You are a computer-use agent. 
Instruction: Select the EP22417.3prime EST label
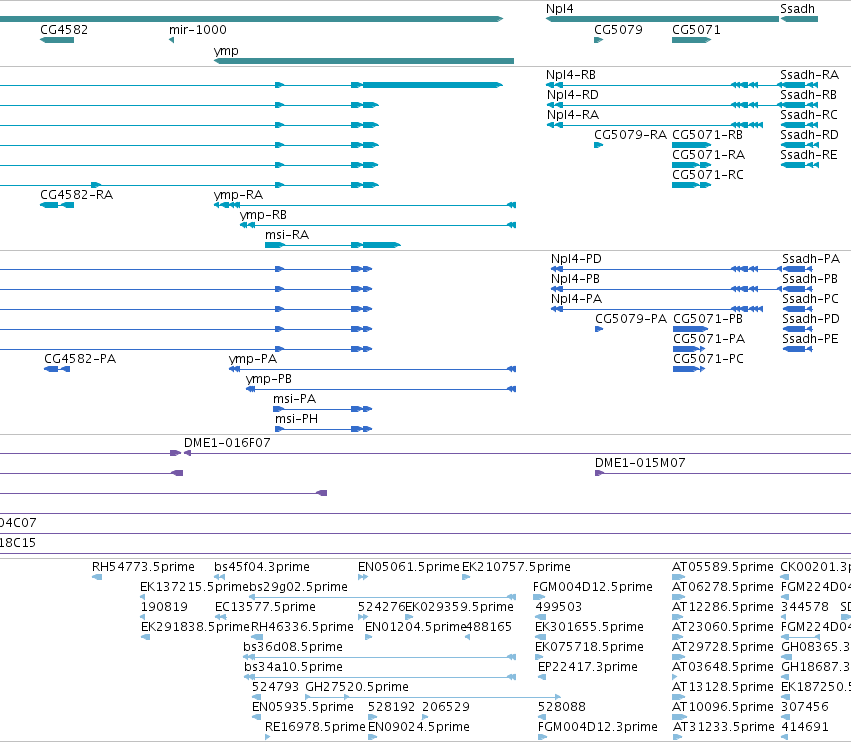588,668
